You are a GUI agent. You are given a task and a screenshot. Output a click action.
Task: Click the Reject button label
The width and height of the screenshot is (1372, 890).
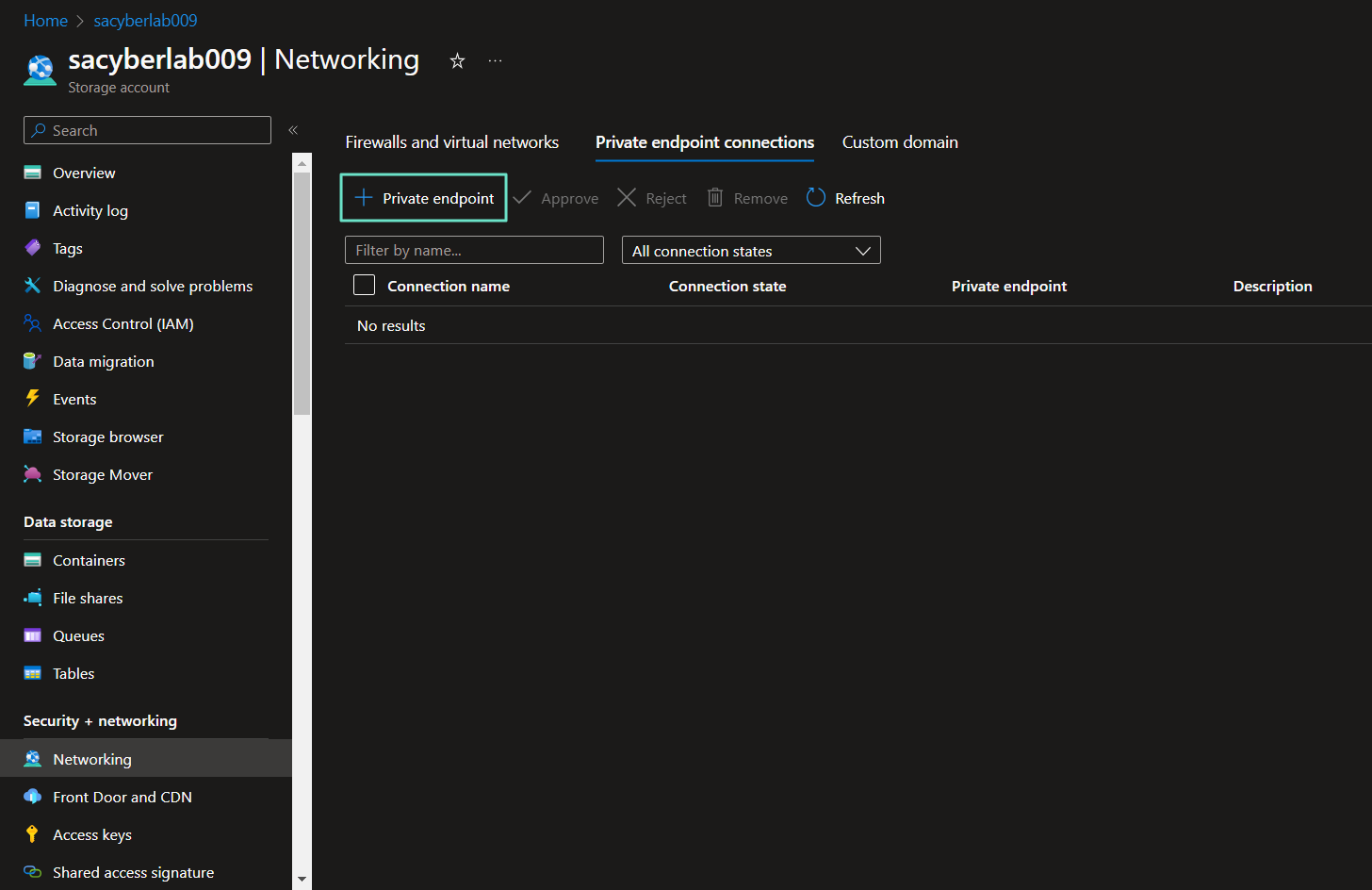coord(666,198)
